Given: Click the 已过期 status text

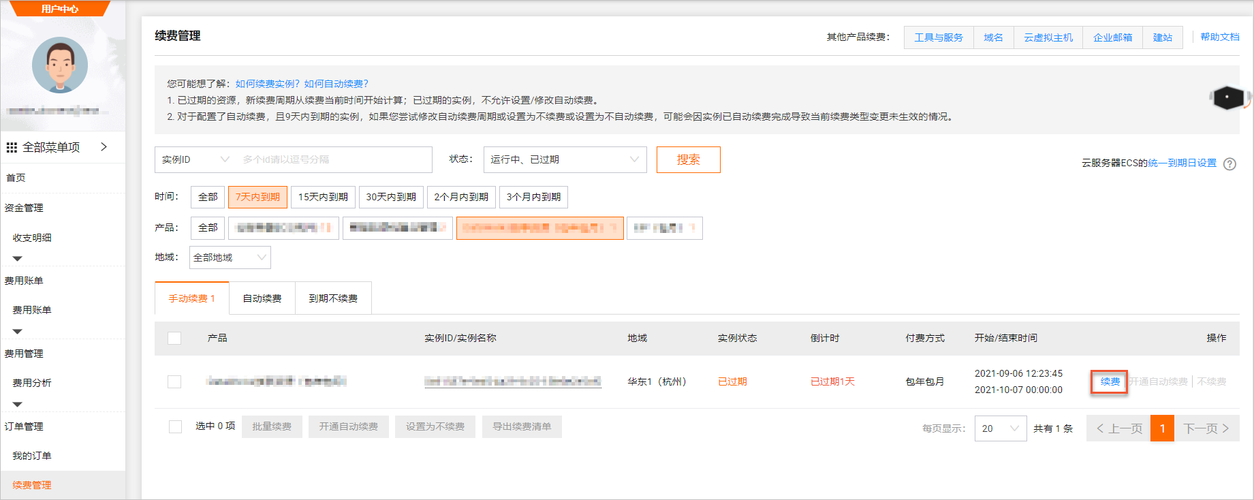Looking at the screenshot, I should [732, 382].
